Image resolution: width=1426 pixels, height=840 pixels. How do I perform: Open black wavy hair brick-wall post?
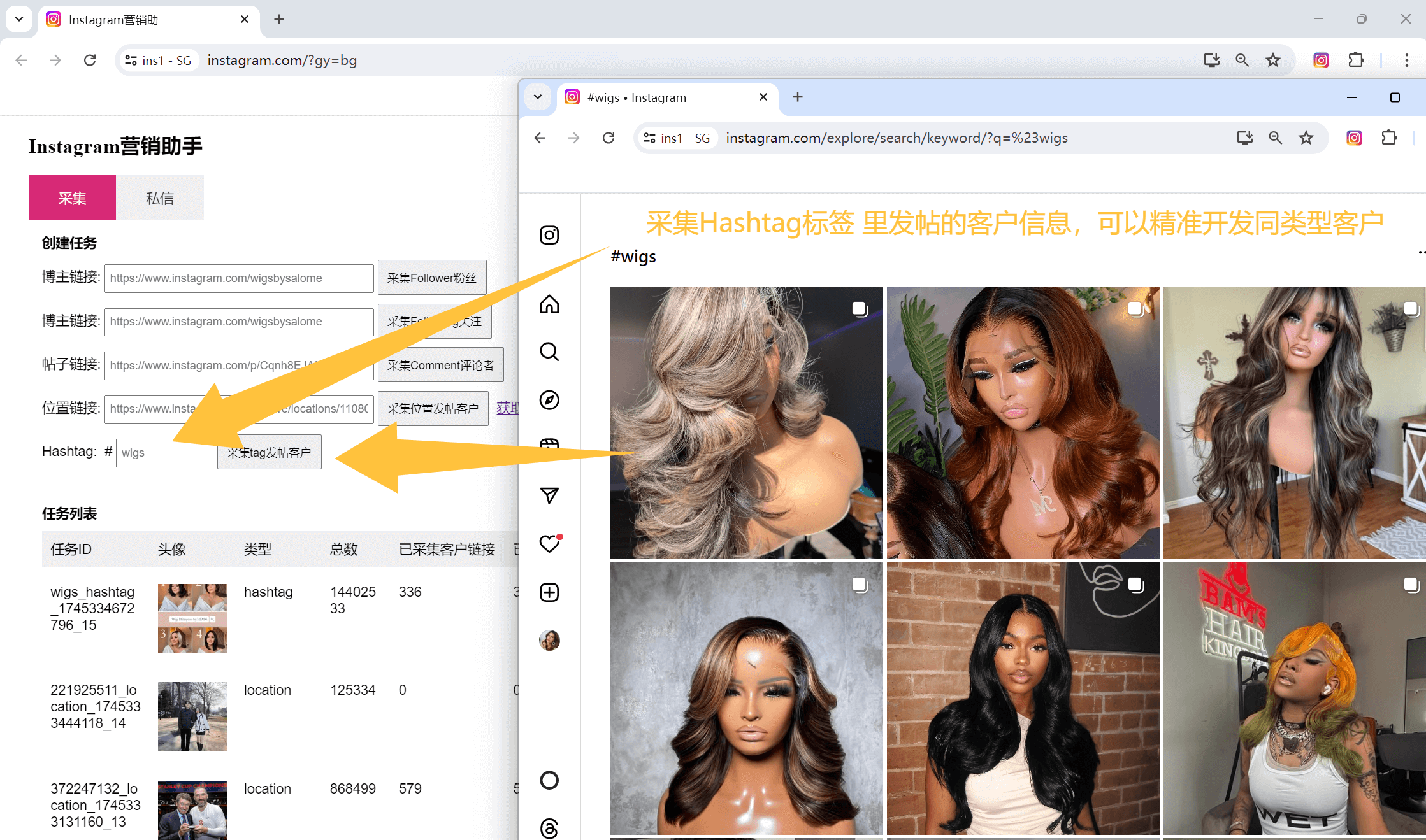point(1023,699)
